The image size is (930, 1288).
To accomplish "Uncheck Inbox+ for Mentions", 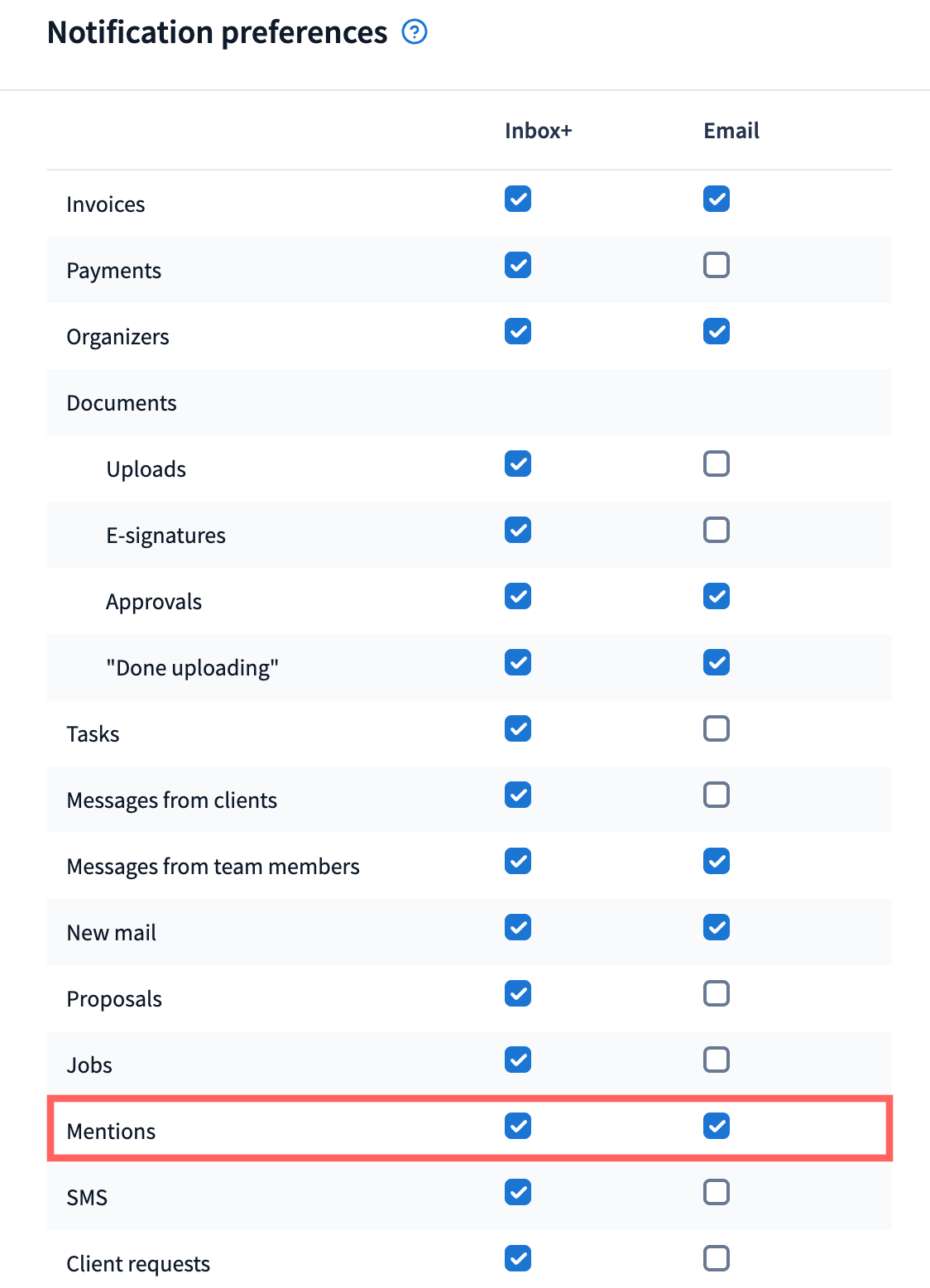I will 518,1126.
